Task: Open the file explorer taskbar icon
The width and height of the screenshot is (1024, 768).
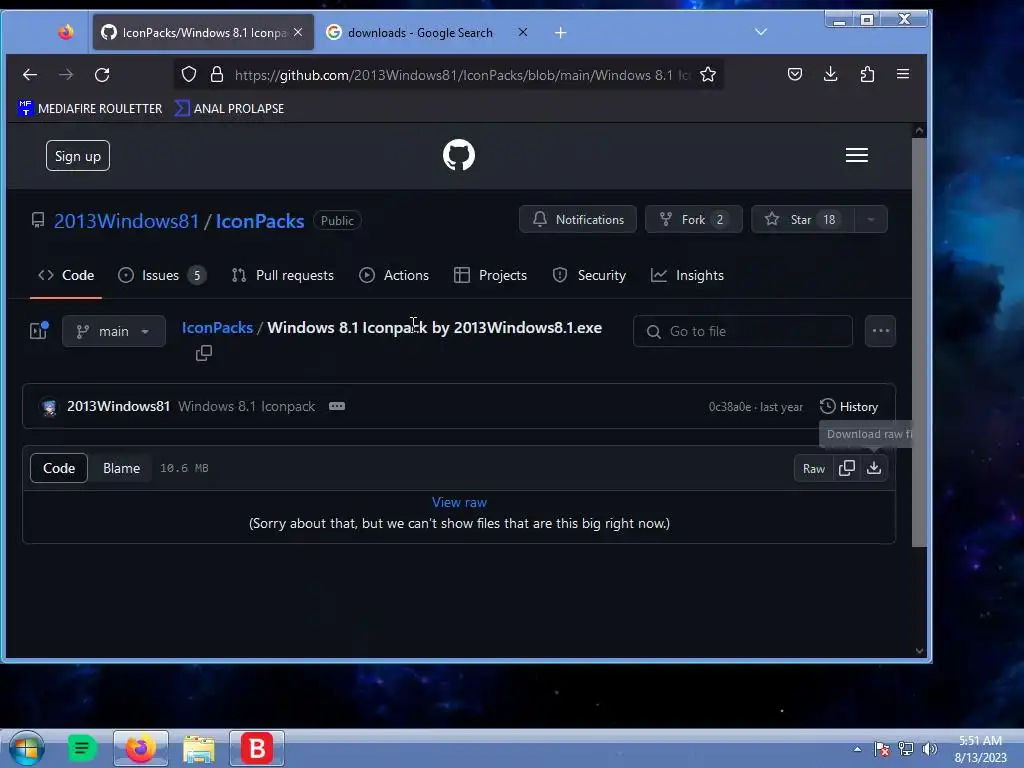Action: coord(199,748)
